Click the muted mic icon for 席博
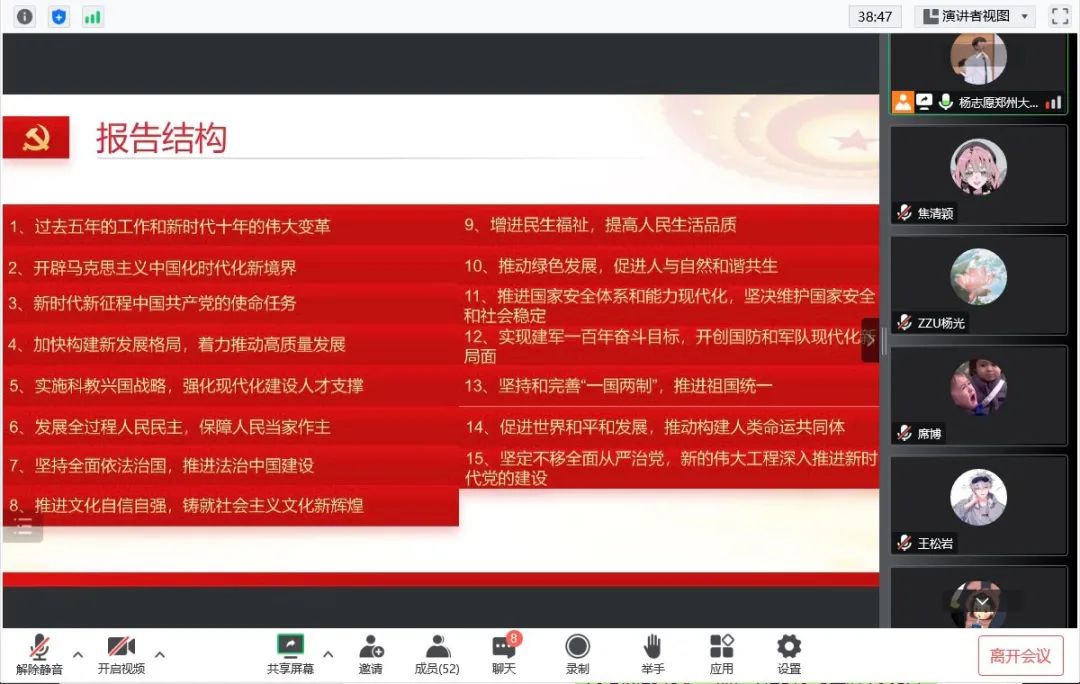 pos(904,433)
